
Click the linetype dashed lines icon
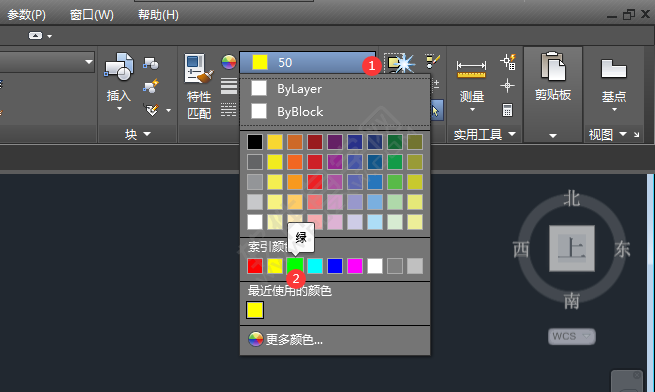click(x=228, y=110)
